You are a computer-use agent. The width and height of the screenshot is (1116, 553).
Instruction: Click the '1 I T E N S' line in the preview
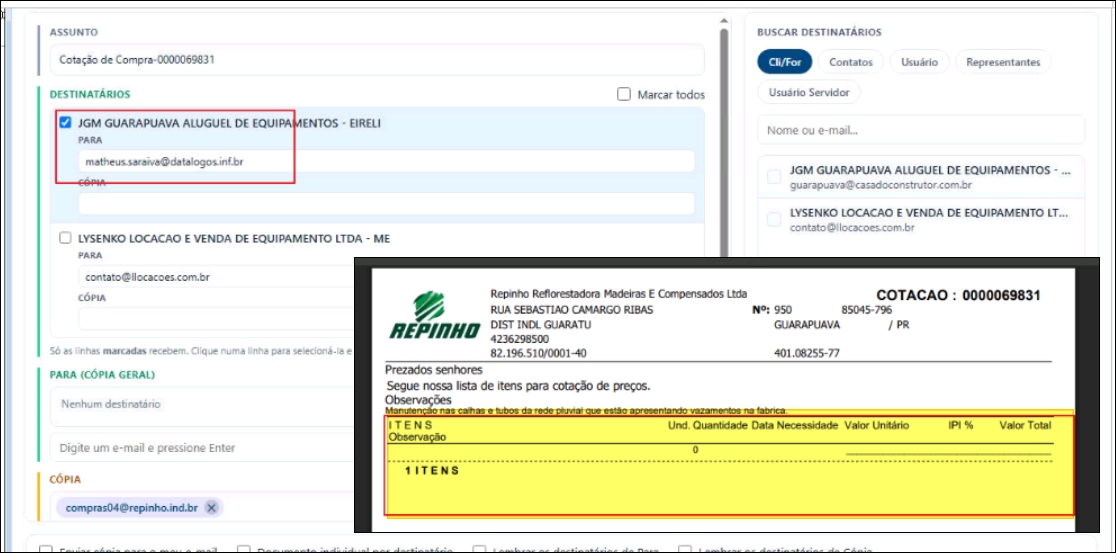coord(432,470)
